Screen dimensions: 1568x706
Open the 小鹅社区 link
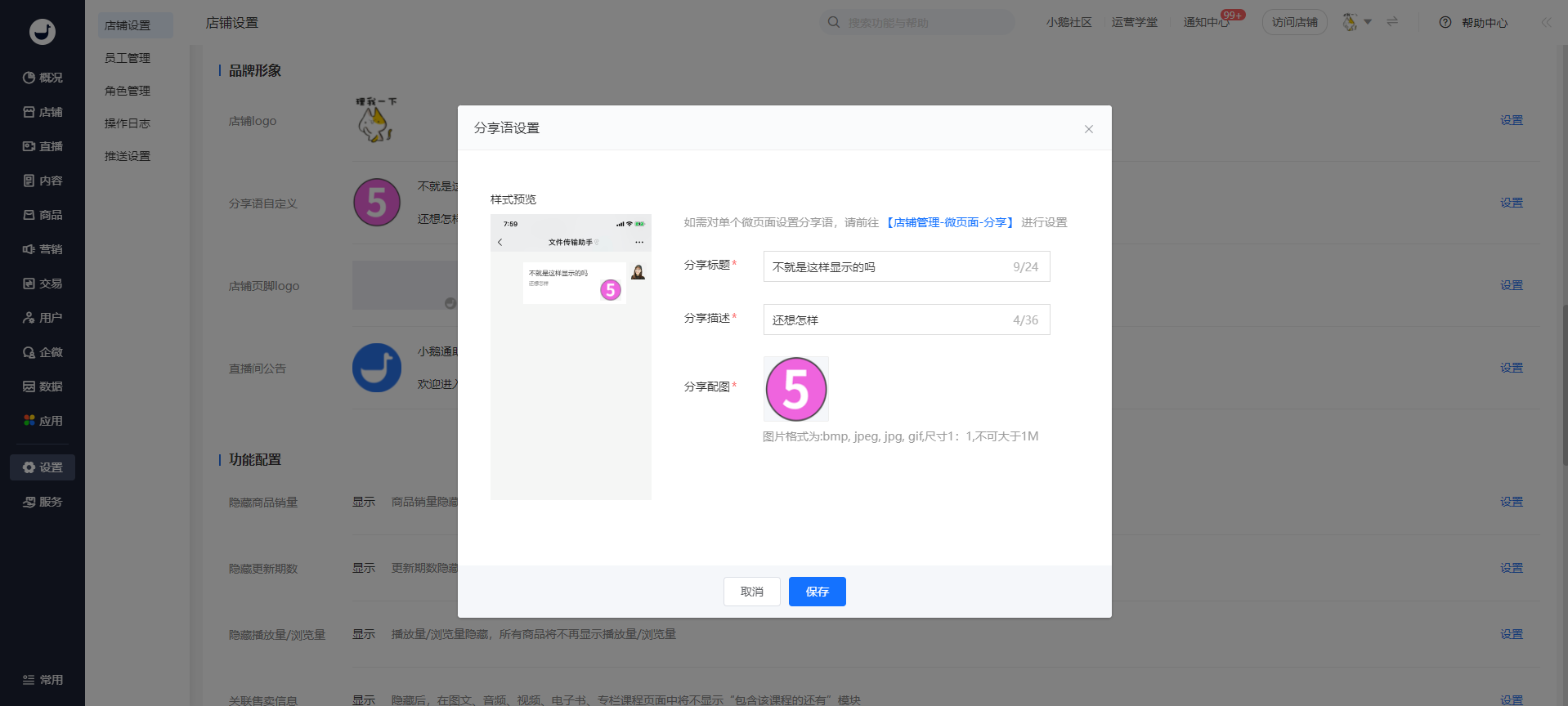(x=1068, y=22)
